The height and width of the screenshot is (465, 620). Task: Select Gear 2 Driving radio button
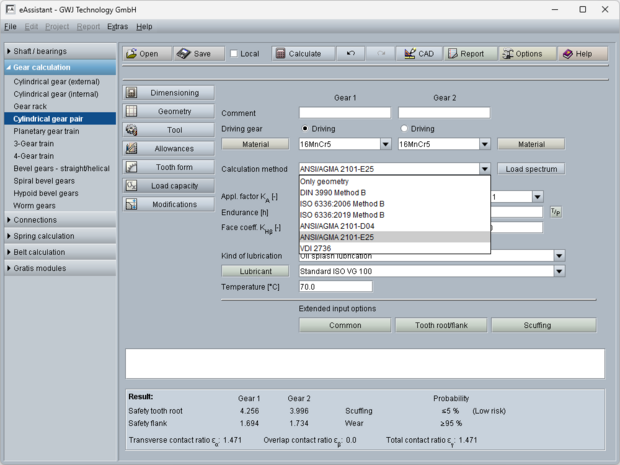coord(404,128)
